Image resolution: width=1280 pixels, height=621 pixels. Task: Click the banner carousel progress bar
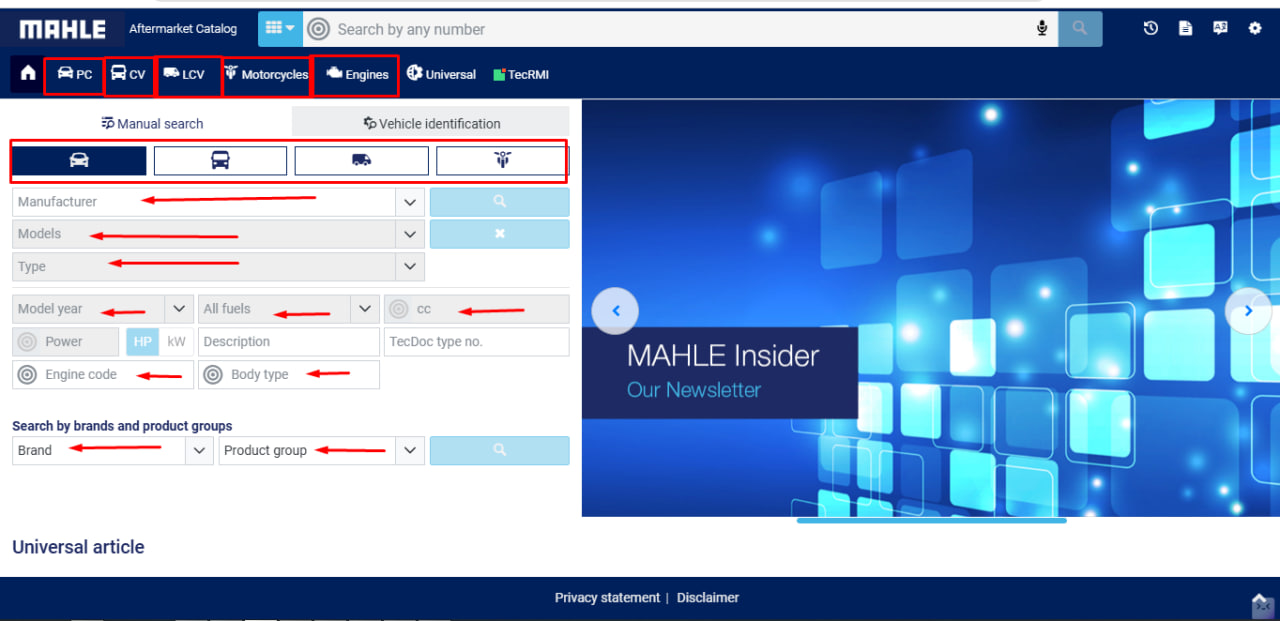(931, 521)
